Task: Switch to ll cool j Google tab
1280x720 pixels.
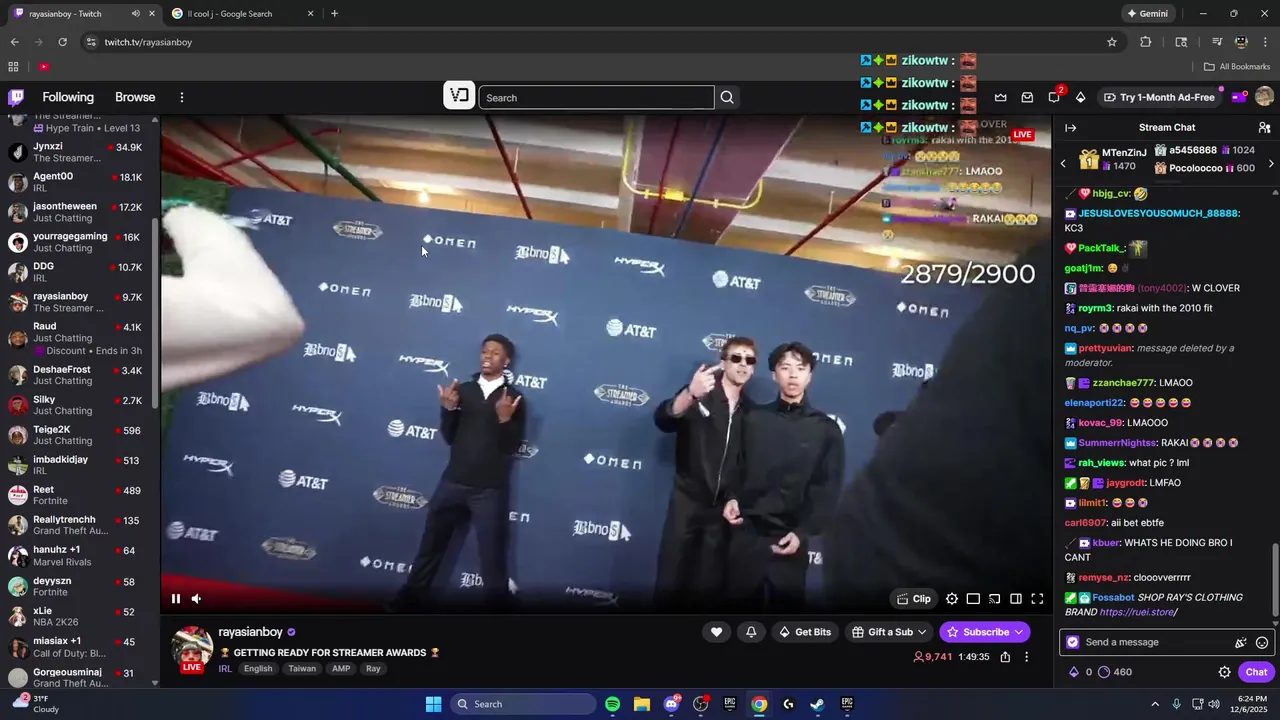Action: (x=241, y=14)
